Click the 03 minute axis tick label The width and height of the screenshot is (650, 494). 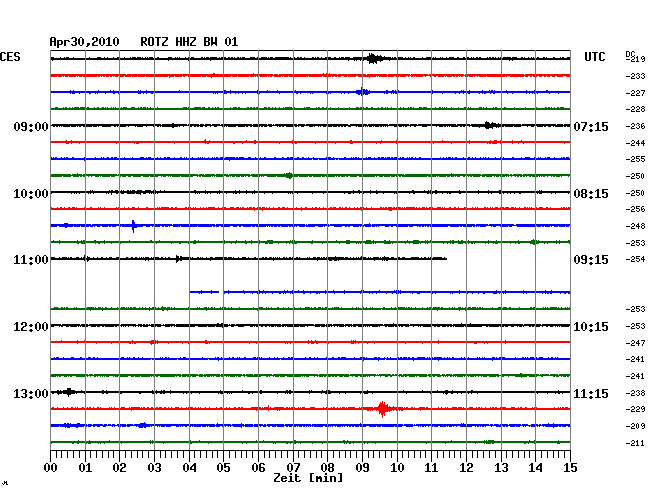[155, 467]
